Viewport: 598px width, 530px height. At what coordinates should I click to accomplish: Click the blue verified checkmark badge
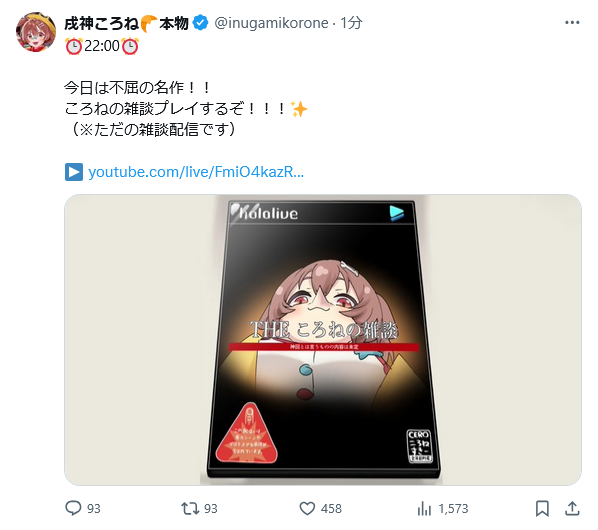point(200,23)
